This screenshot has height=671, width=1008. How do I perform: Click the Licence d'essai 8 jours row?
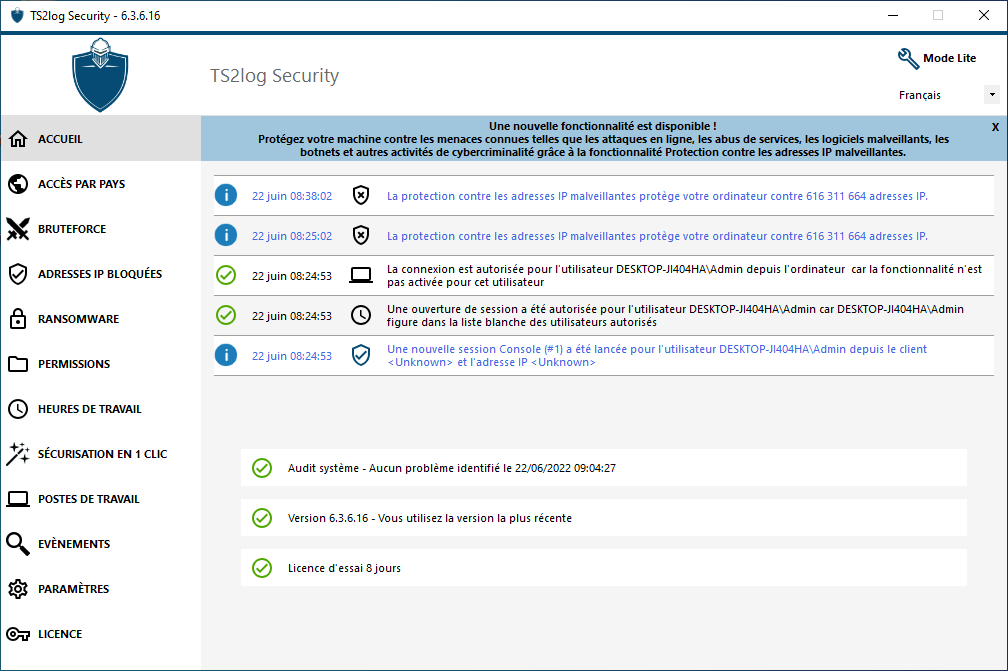click(x=604, y=568)
